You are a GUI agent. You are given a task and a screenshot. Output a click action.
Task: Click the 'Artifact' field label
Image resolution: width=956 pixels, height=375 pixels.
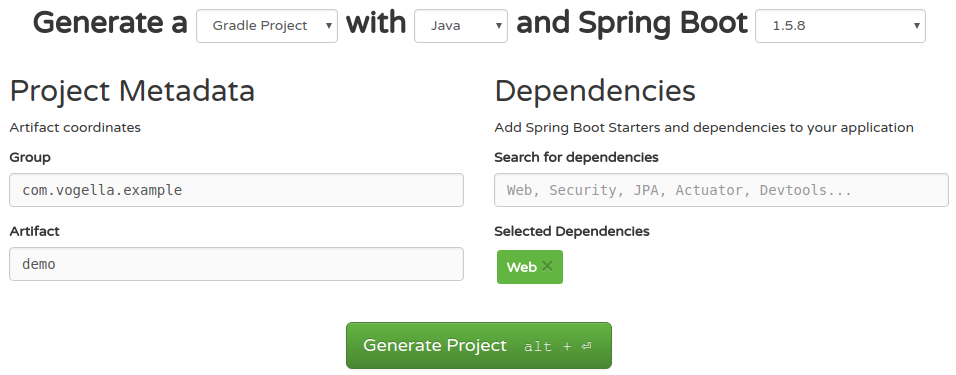(x=34, y=231)
